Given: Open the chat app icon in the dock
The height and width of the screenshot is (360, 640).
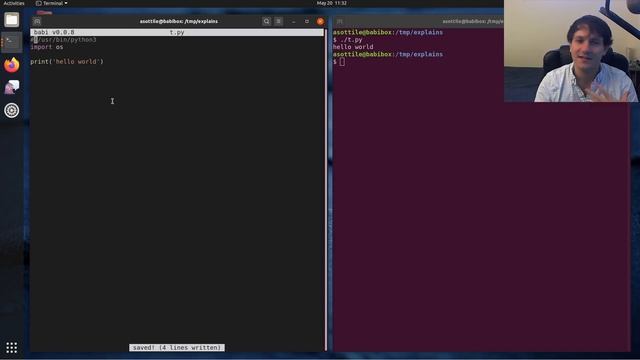Looking at the screenshot, I should pyautogui.click(x=11, y=87).
